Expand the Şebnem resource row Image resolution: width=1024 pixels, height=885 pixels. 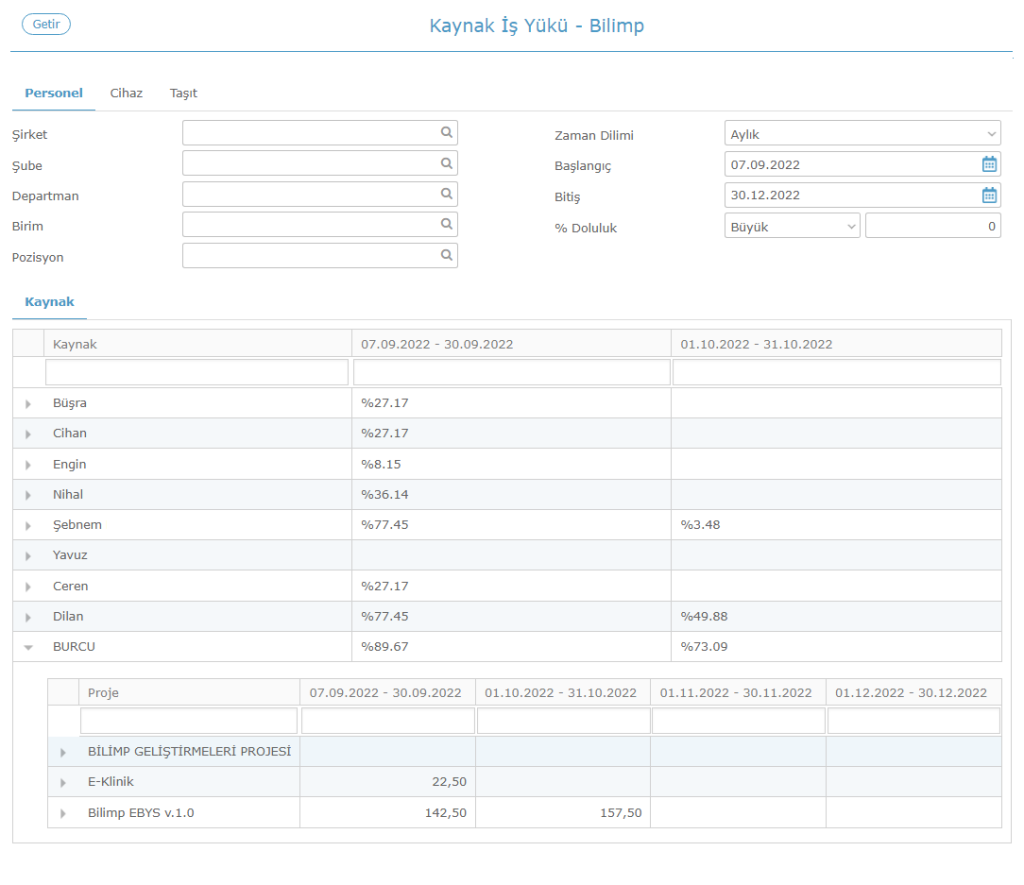pos(28,526)
